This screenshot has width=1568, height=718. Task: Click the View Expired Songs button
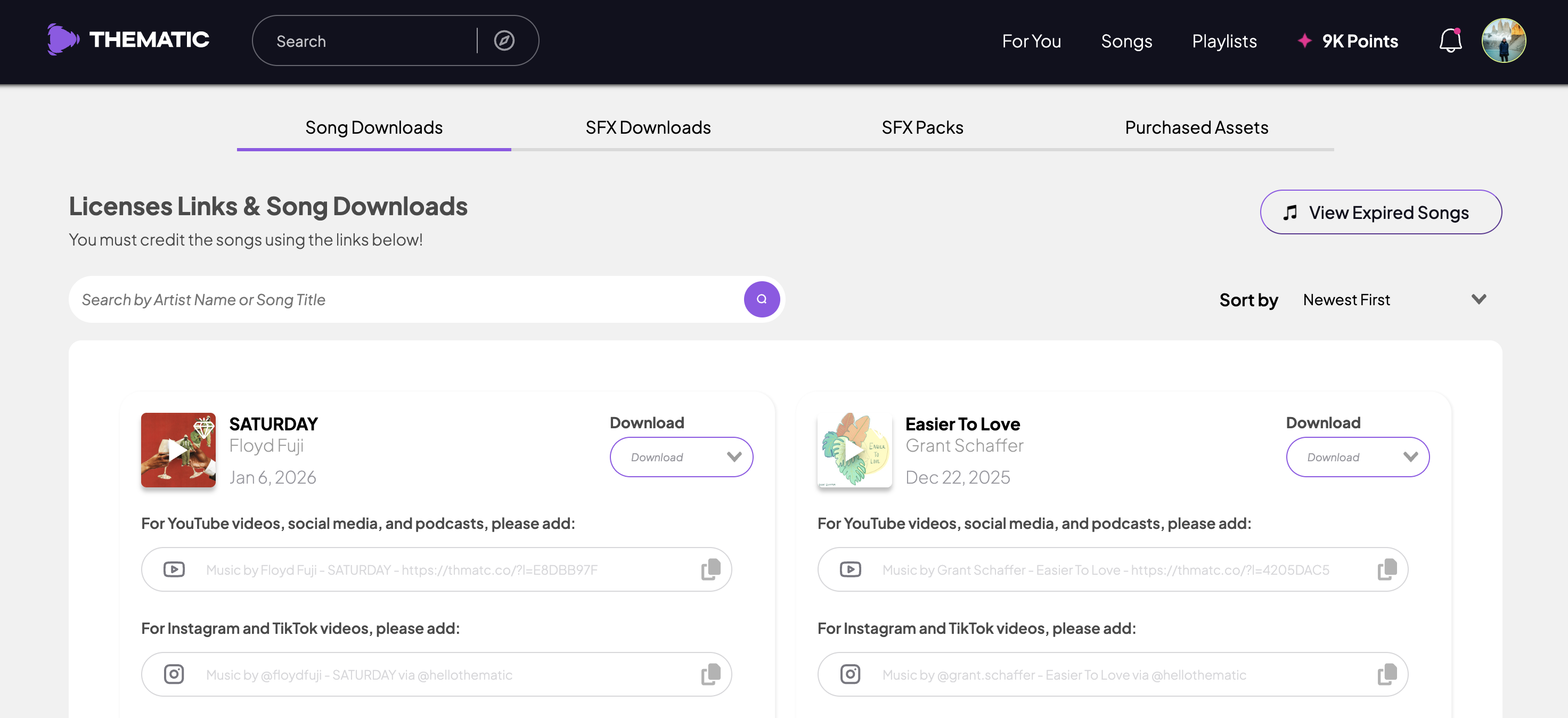(1381, 213)
